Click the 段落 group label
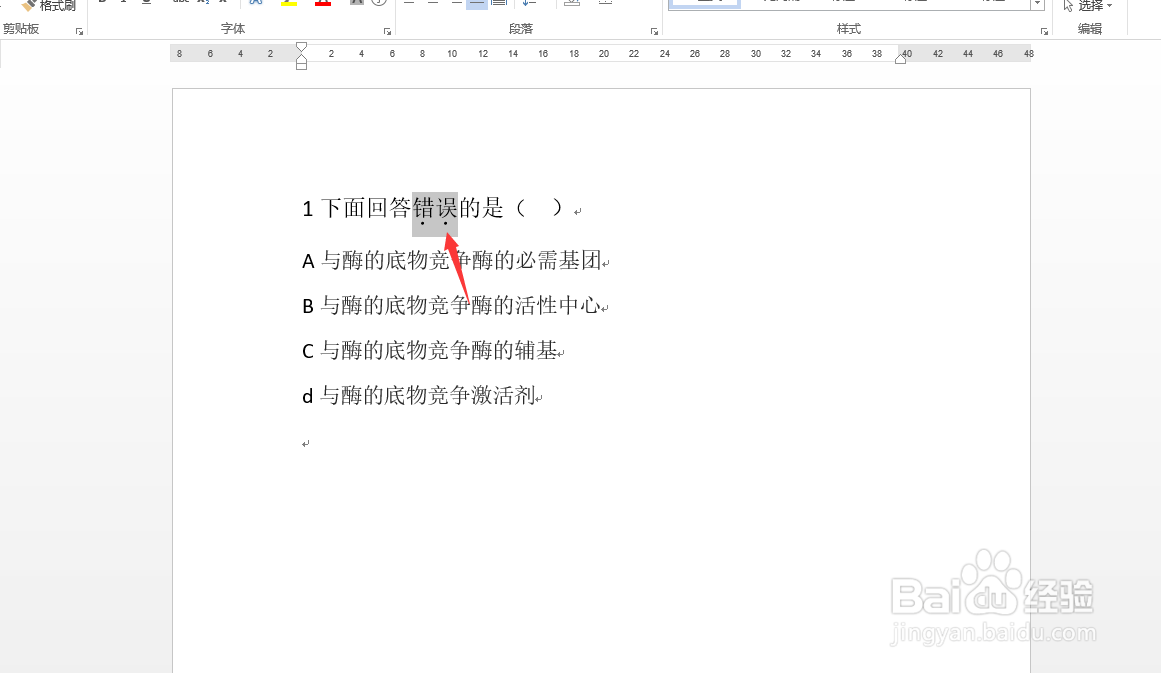Screen dimensions: 1161x673 pos(521,29)
